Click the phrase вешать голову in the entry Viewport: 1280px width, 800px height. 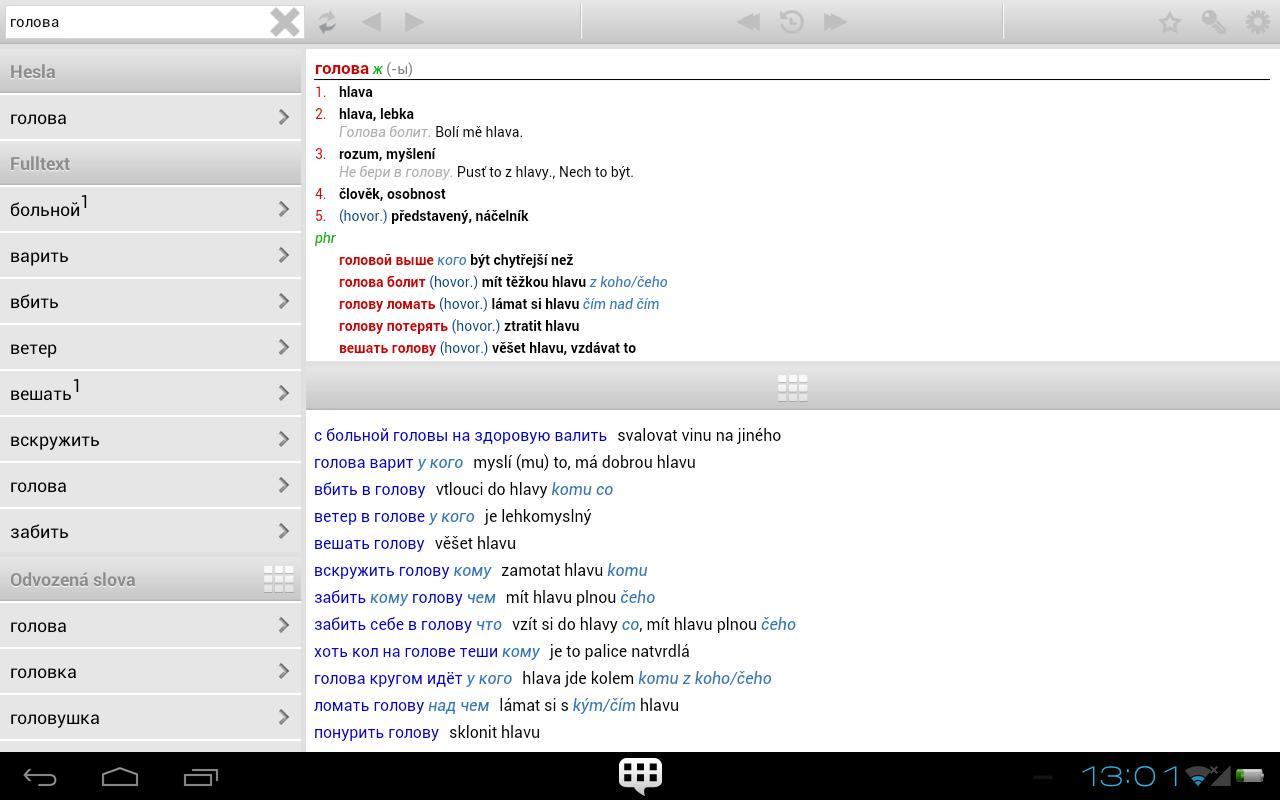387,348
